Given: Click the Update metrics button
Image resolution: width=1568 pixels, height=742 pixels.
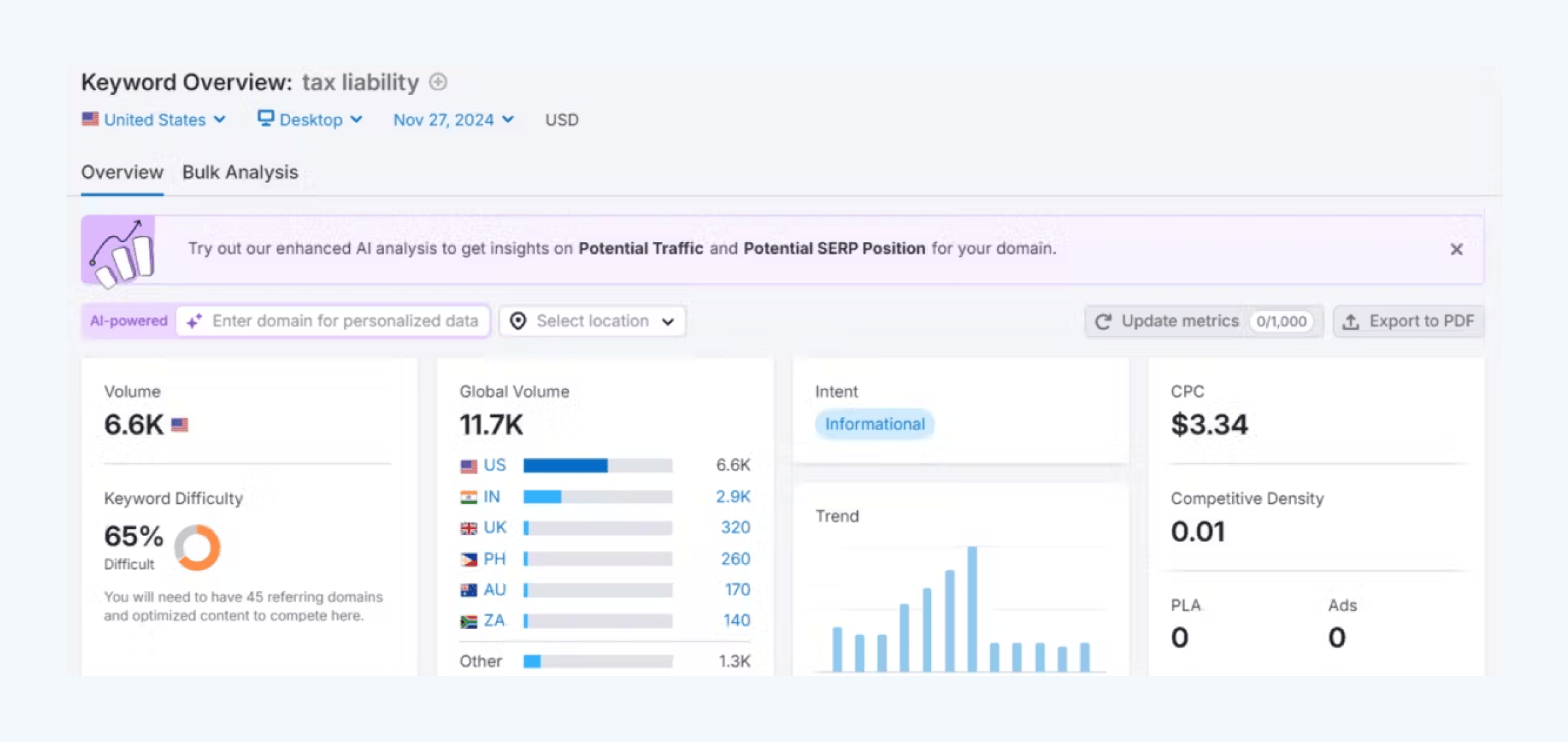Looking at the screenshot, I should tap(1204, 321).
